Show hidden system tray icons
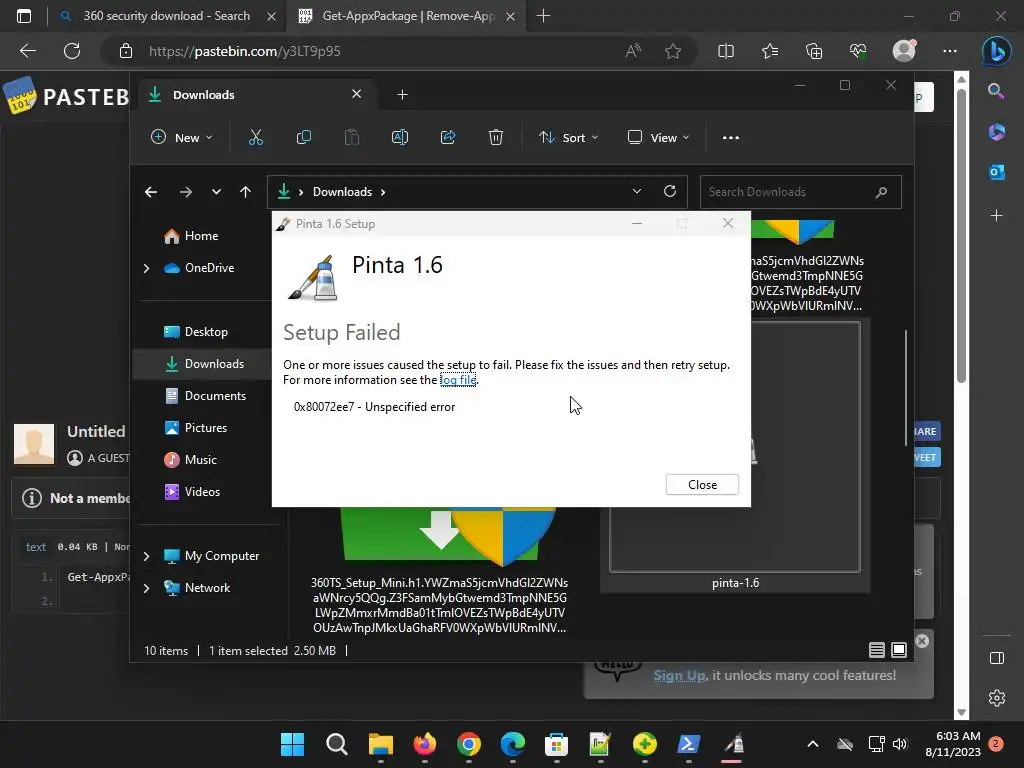 (x=812, y=744)
